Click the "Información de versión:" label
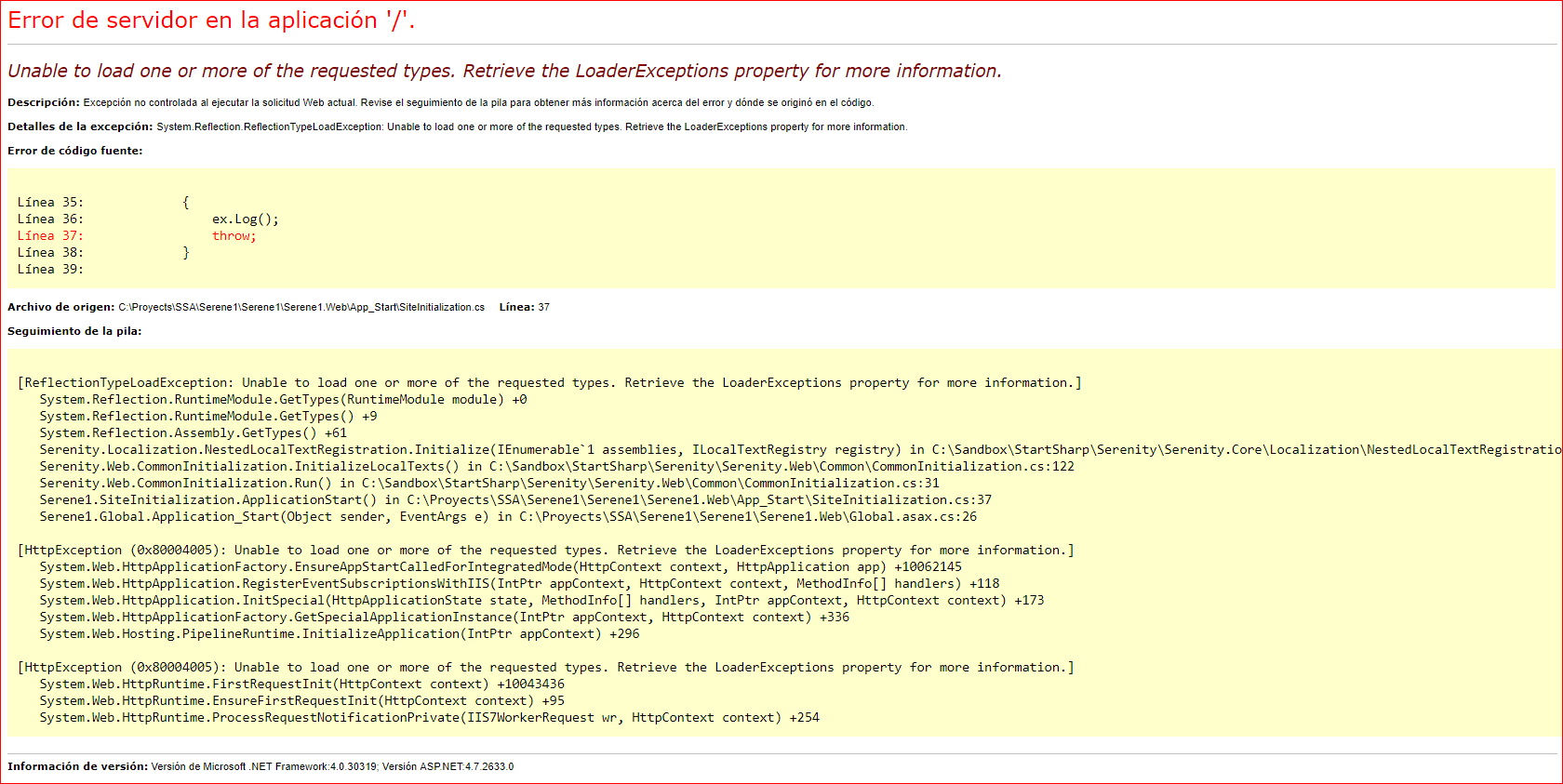This screenshot has width=1563, height=784. tap(78, 766)
